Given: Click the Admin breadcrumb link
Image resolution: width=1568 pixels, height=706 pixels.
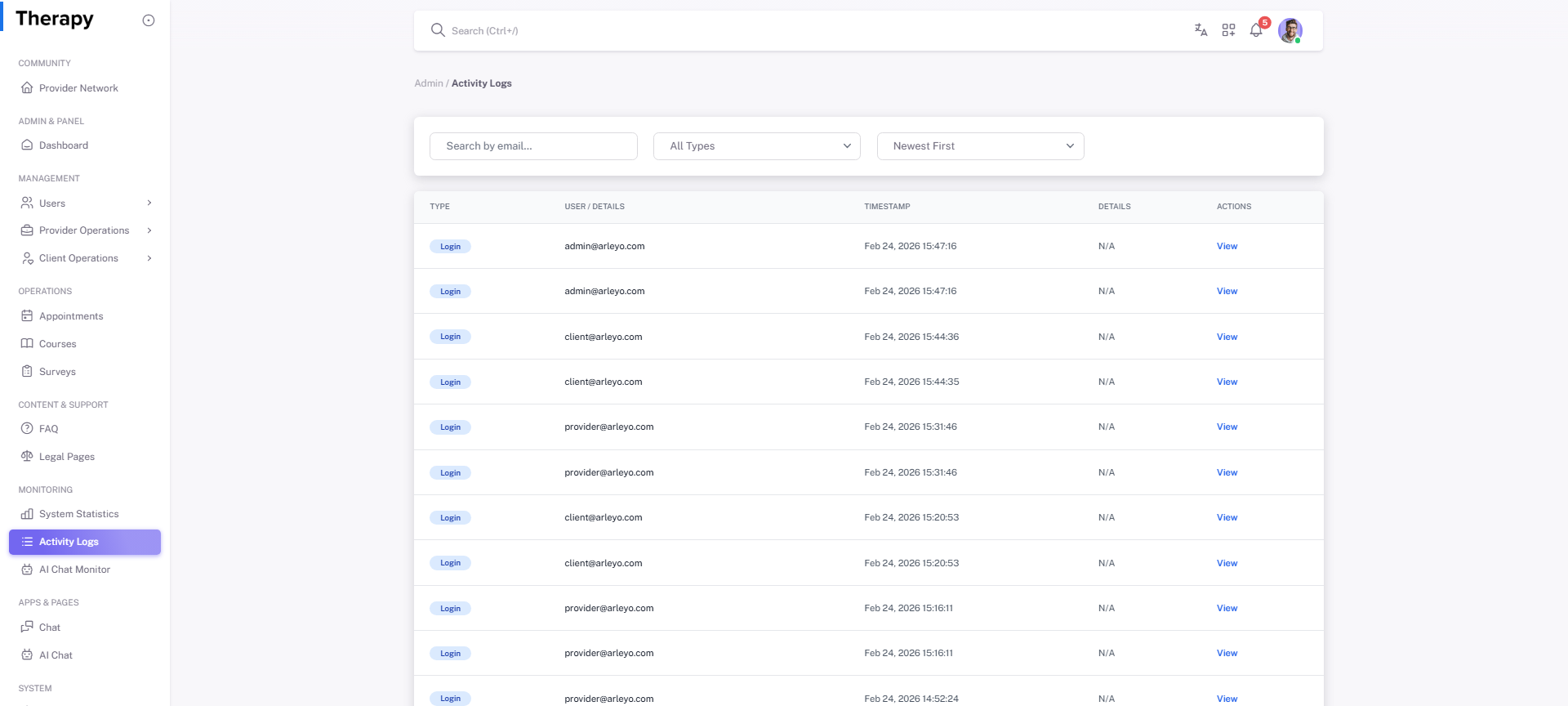Looking at the screenshot, I should 429,83.
